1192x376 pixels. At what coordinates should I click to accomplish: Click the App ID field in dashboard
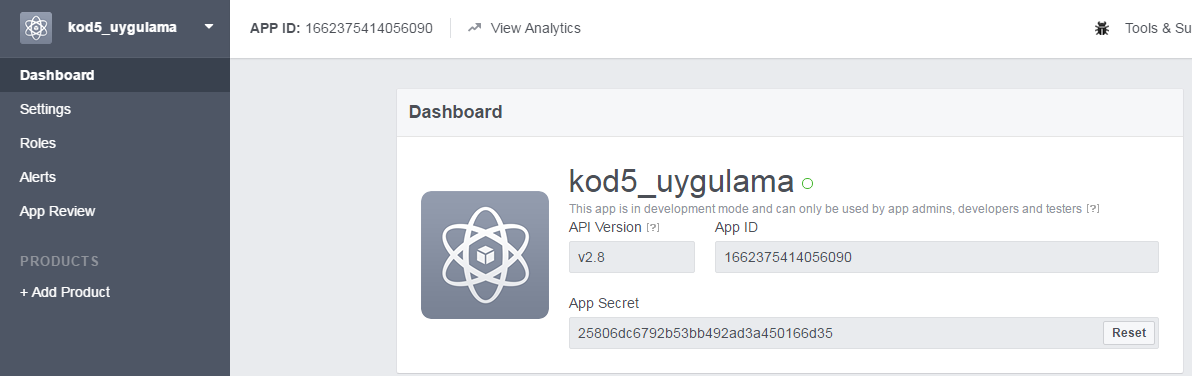point(937,257)
